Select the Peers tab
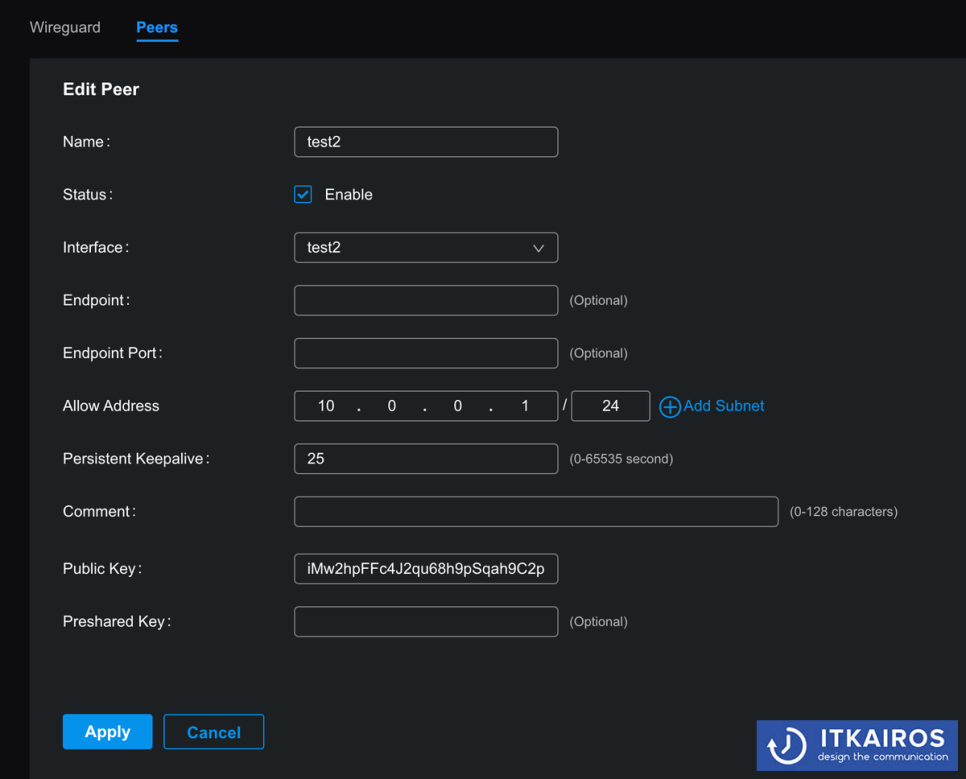This screenshot has height=779, width=966. click(157, 27)
